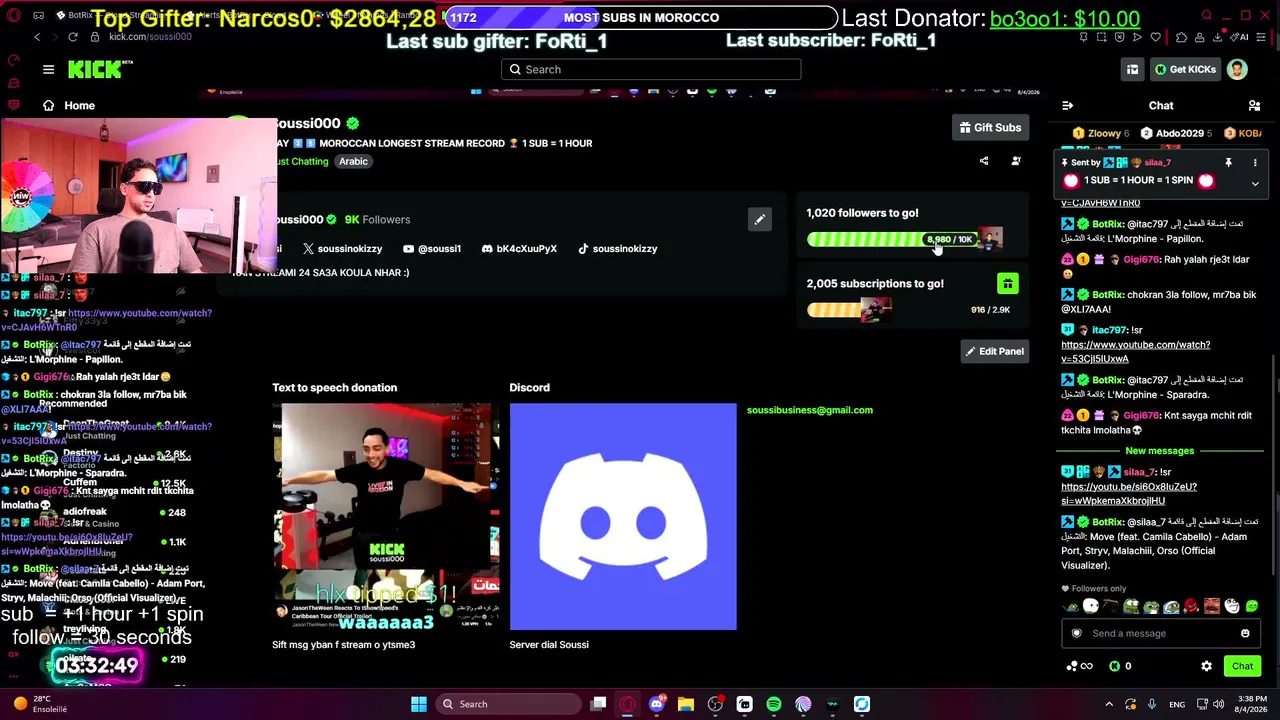Open the green subscriptions goal gift icon

[x=1007, y=284]
